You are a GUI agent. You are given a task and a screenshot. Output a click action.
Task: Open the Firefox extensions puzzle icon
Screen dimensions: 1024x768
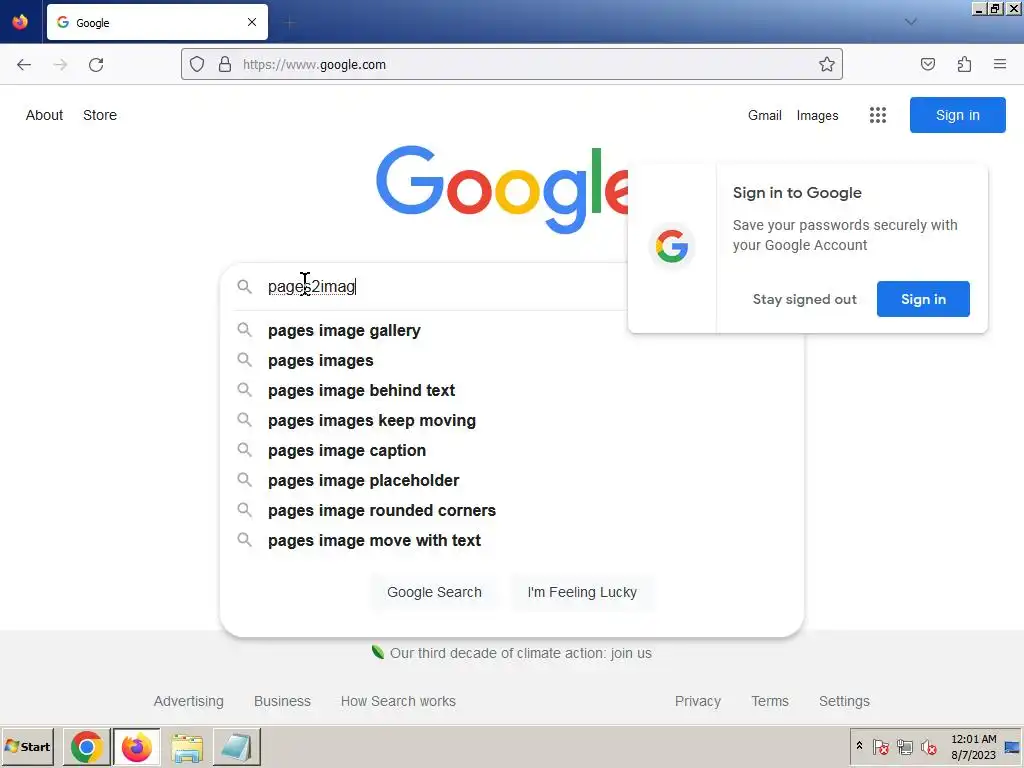[x=964, y=64]
